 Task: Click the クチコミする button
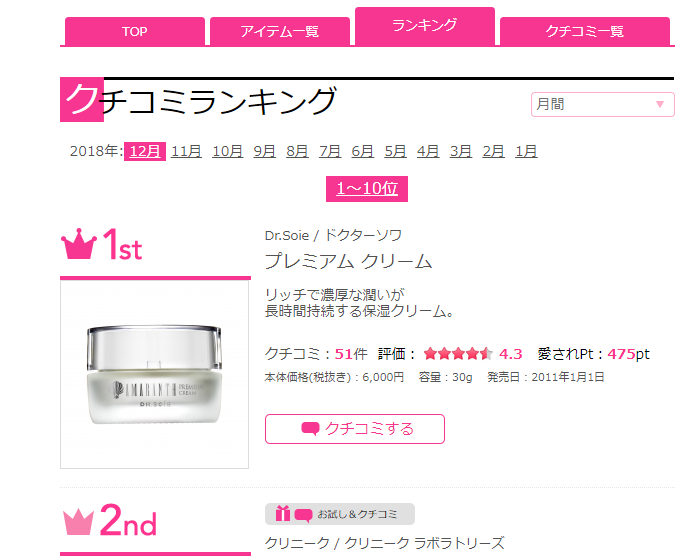(x=355, y=429)
